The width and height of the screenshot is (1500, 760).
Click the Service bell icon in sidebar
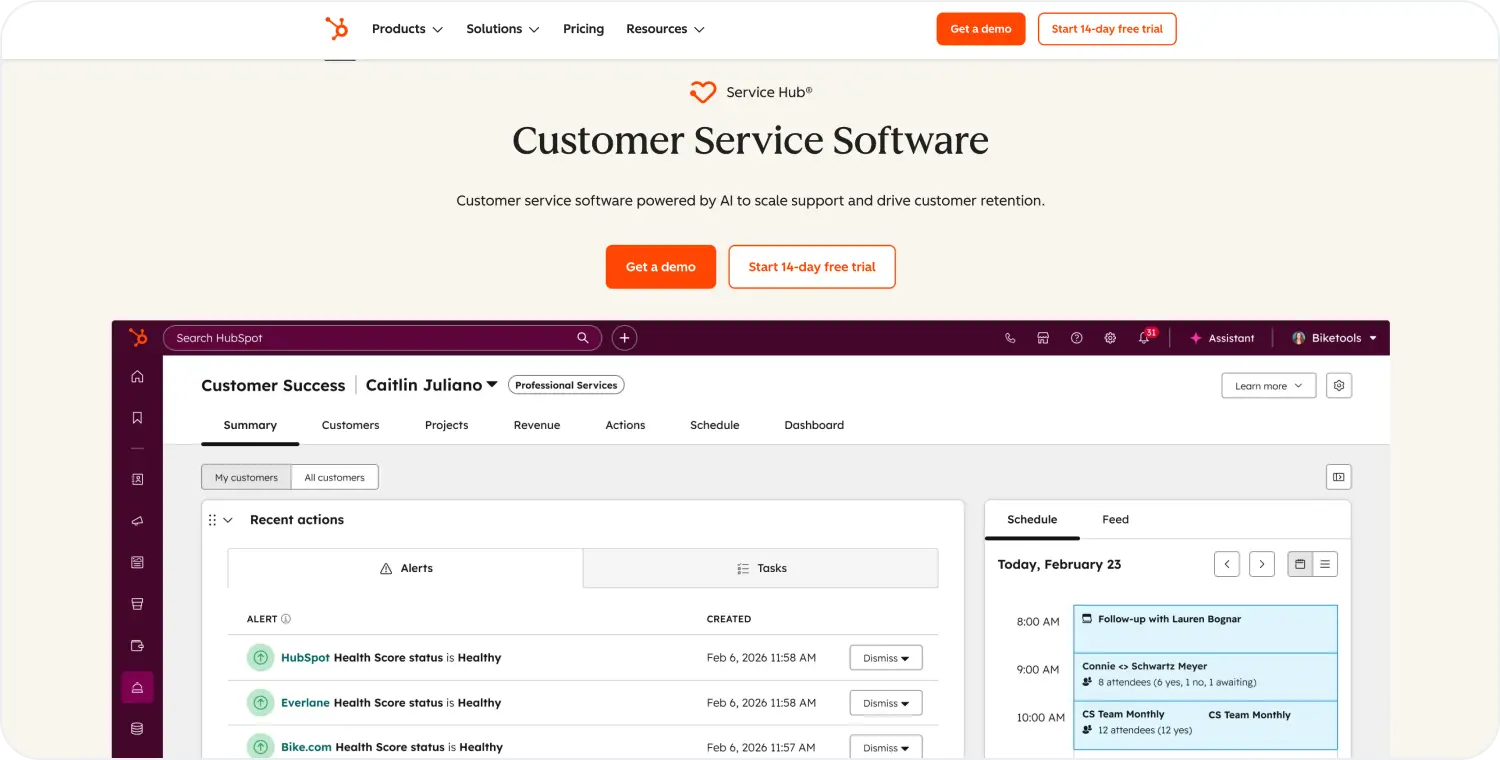pyautogui.click(x=138, y=687)
